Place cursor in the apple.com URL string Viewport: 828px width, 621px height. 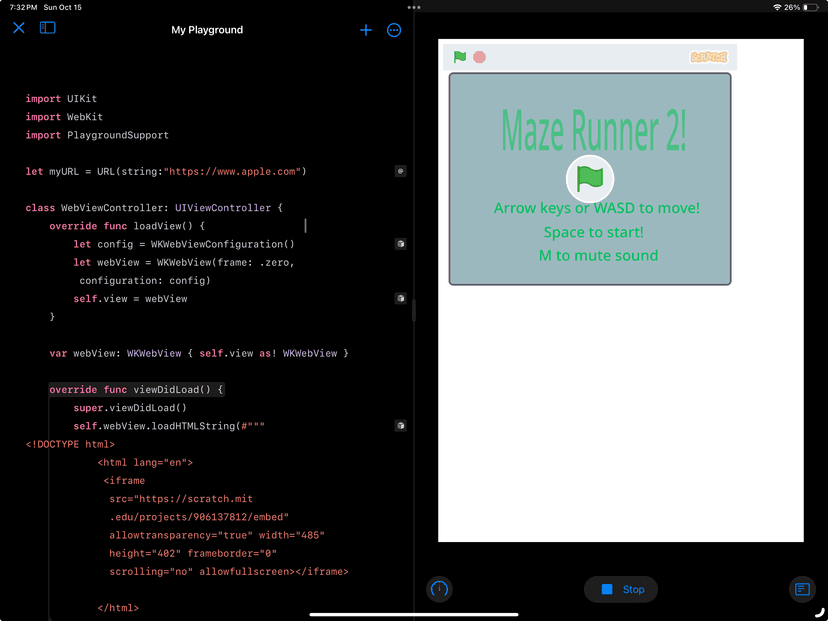click(233, 172)
